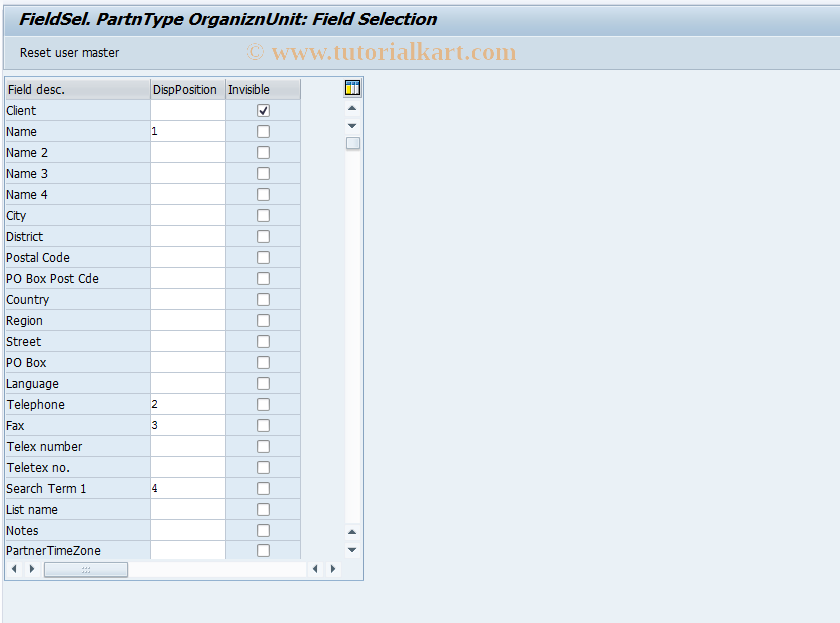Click DispPosition field for the Language row
Viewport: 840px width, 623px height.
[188, 384]
